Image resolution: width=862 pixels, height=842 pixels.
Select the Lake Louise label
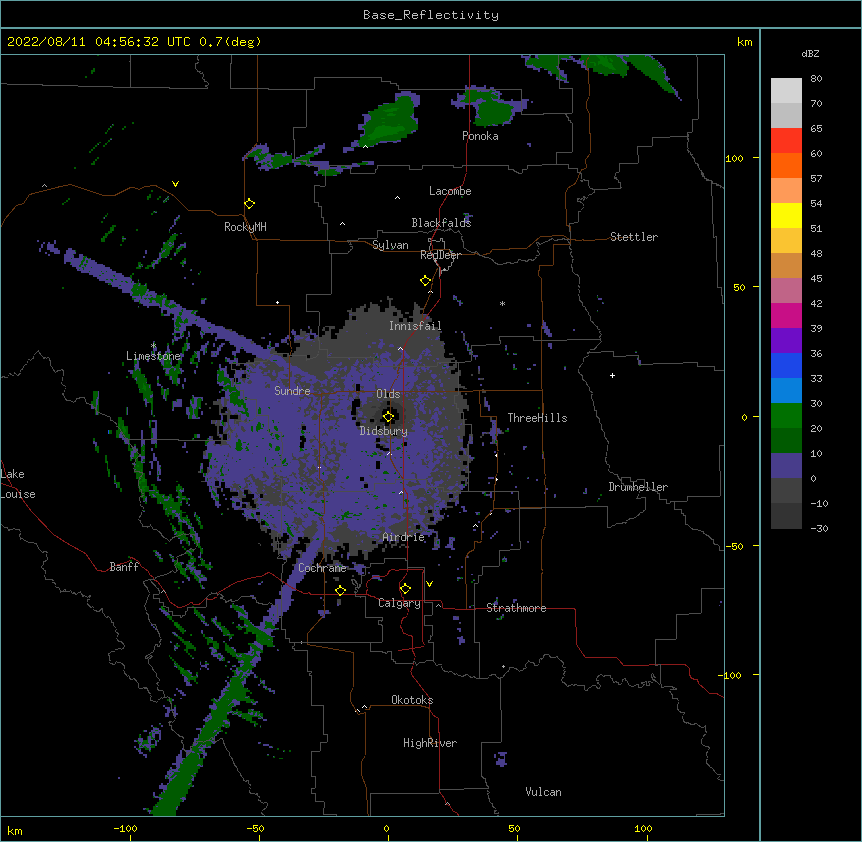pos(17,484)
